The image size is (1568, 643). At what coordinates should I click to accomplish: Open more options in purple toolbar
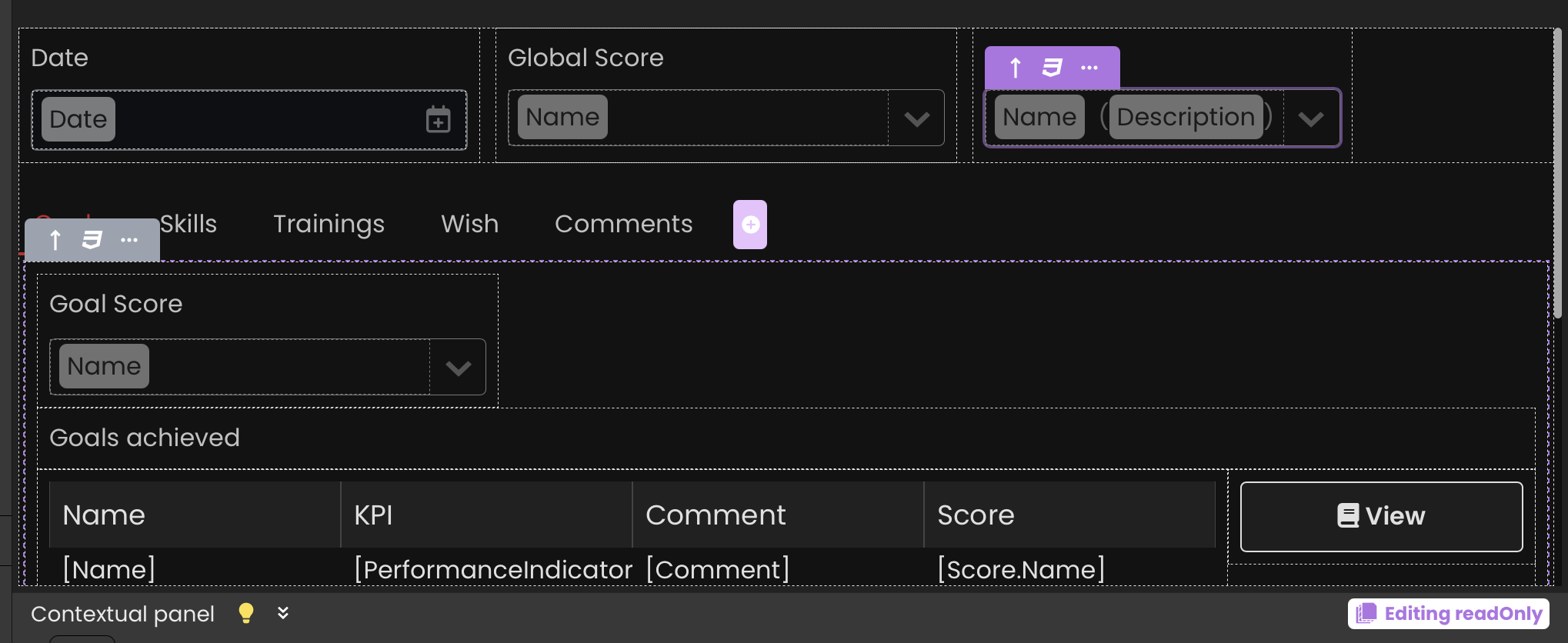click(x=1089, y=68)
